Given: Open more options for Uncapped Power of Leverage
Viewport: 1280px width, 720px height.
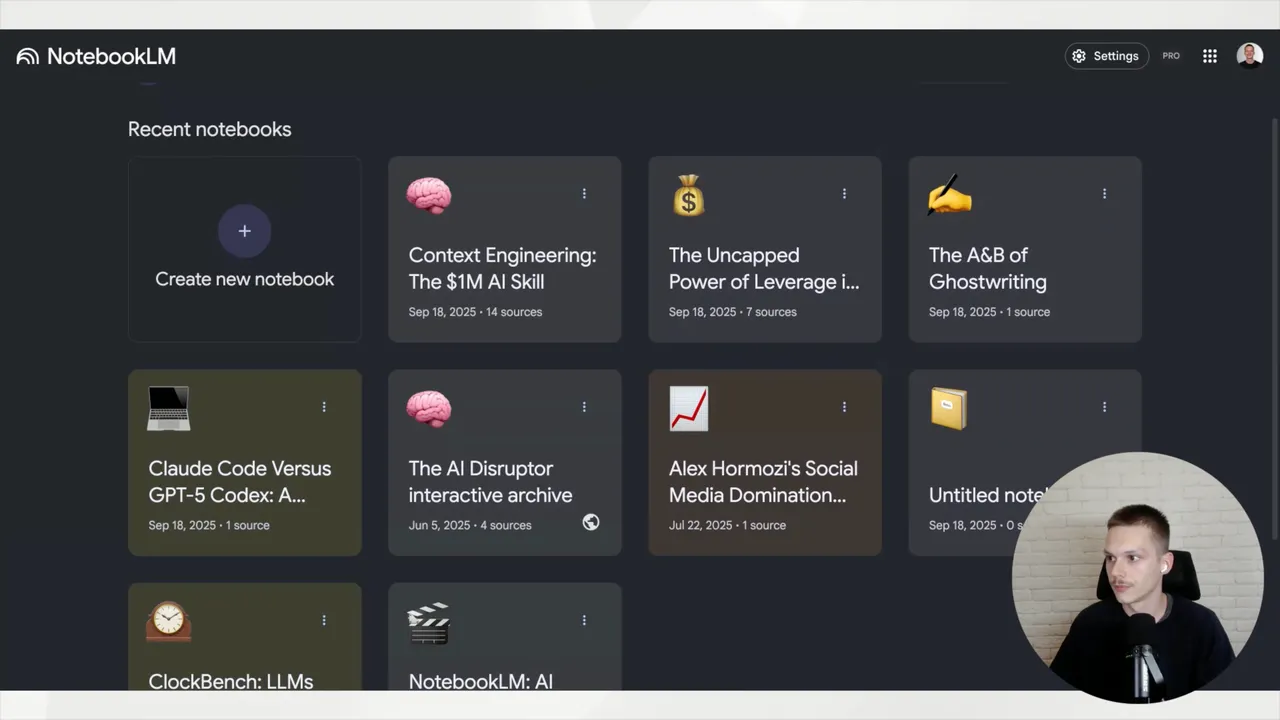Looking at the screenshot, I should point(844,194).
